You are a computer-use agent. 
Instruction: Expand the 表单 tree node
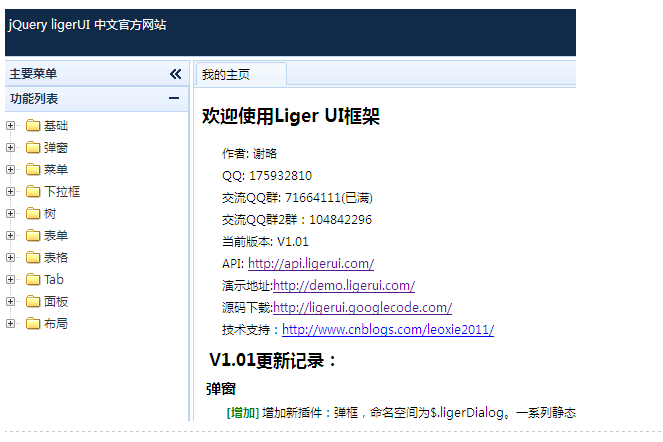point(11,236)
